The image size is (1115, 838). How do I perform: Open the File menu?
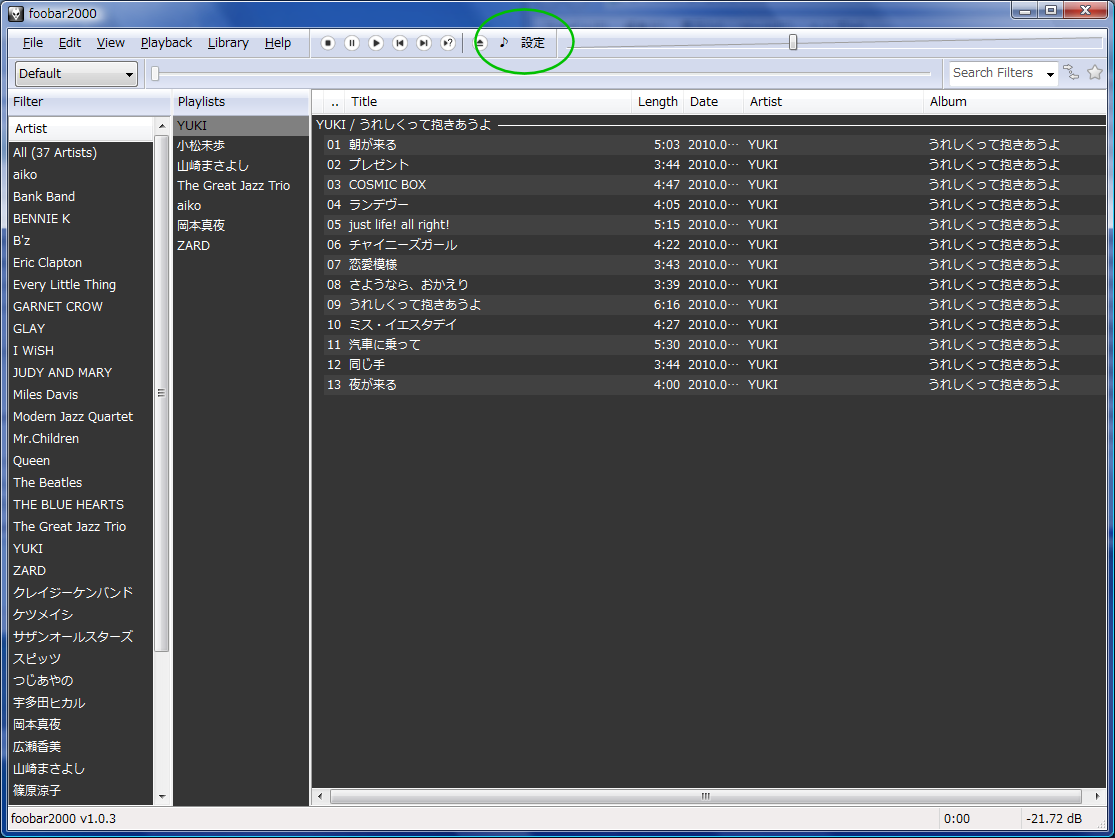pyautogui.click(x=33, y=43)
